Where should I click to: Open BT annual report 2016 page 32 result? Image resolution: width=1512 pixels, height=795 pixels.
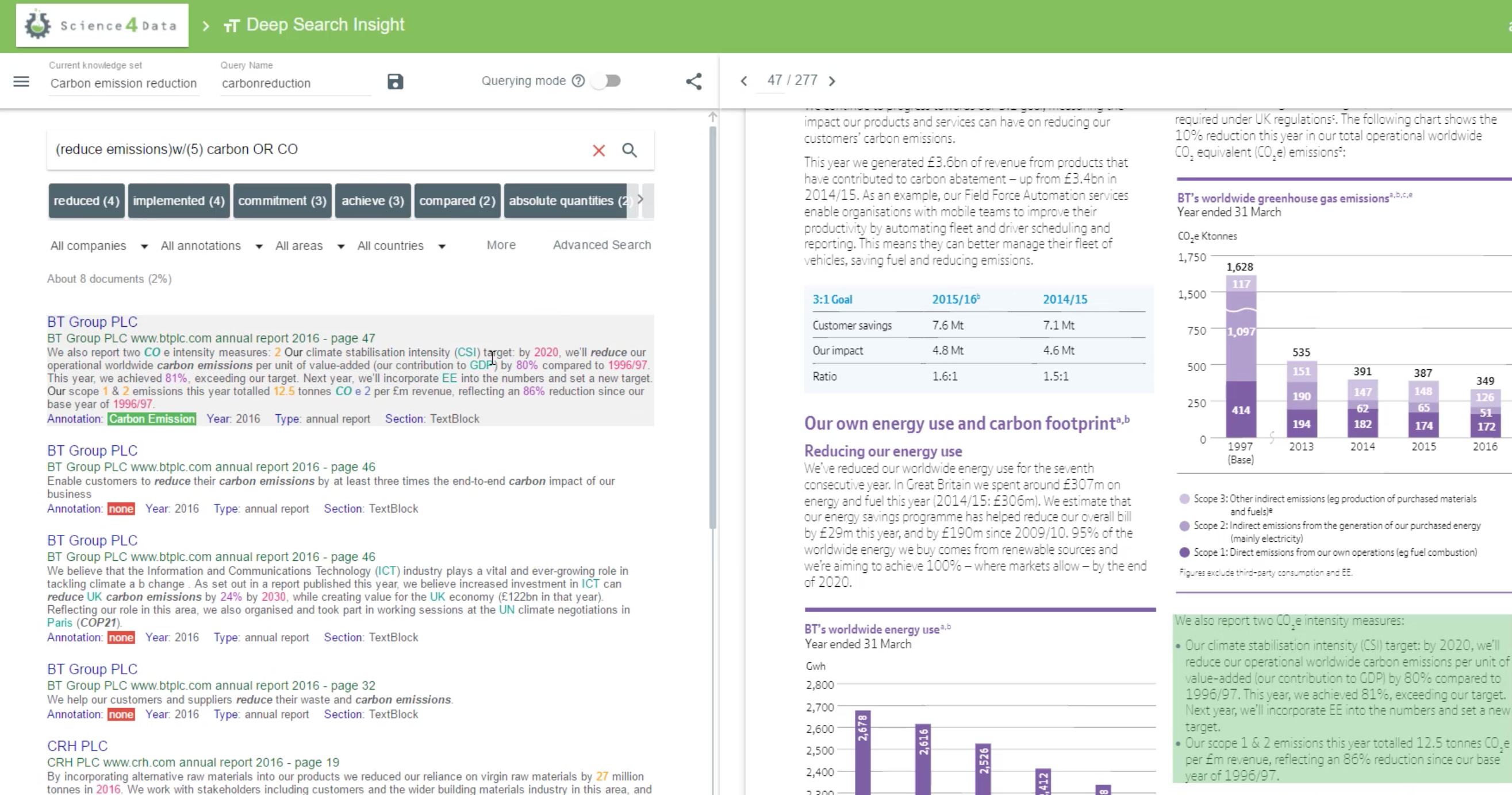pos(211,685)
